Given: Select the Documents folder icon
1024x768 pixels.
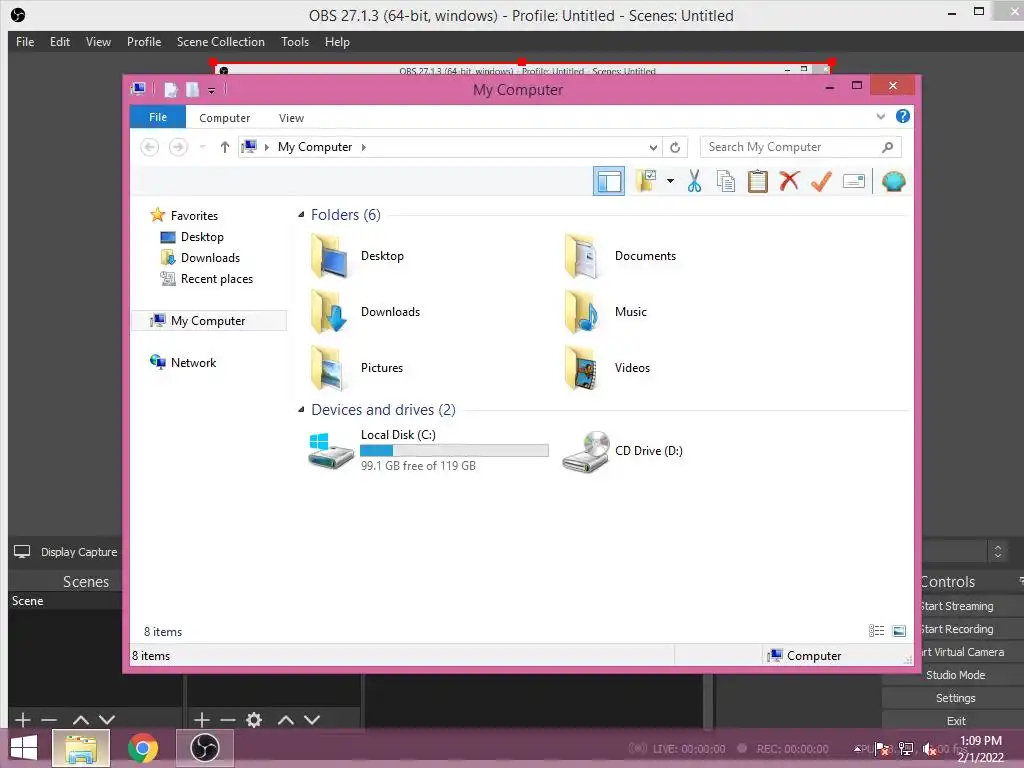Looking at the screenshot, I should (x=581, y=256).
